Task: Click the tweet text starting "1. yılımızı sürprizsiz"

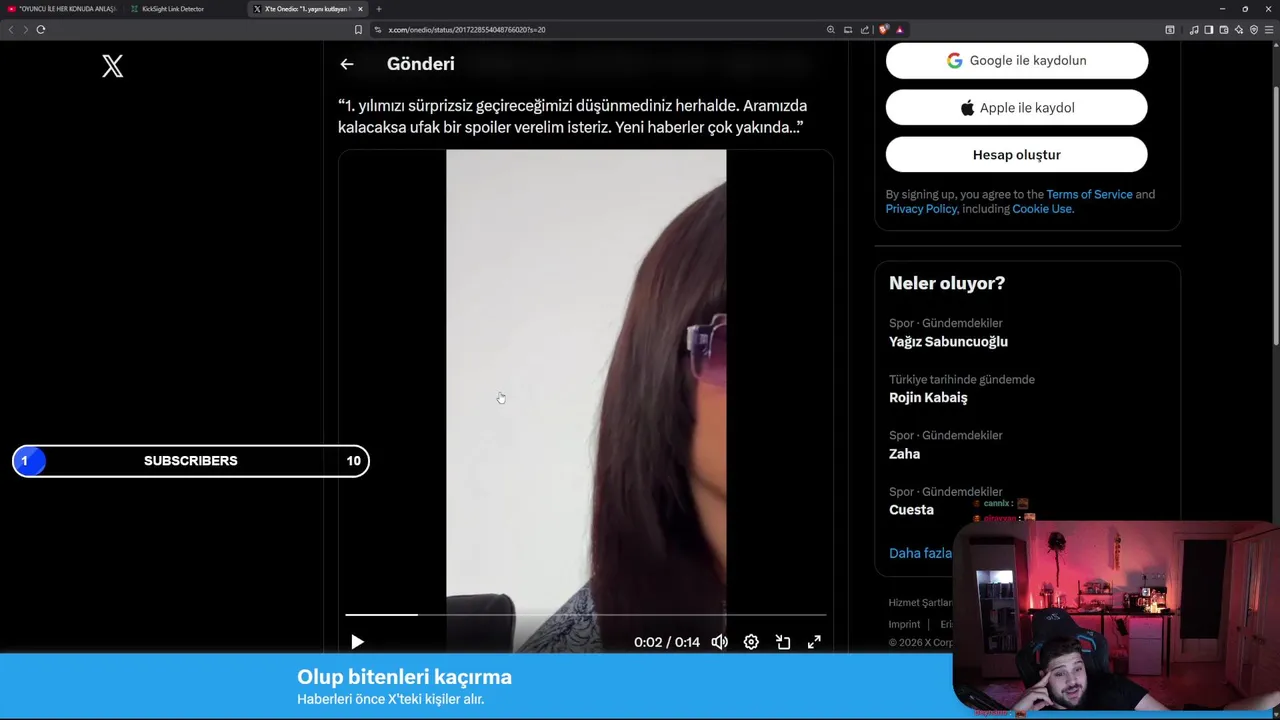Action: tap(573, 116)
